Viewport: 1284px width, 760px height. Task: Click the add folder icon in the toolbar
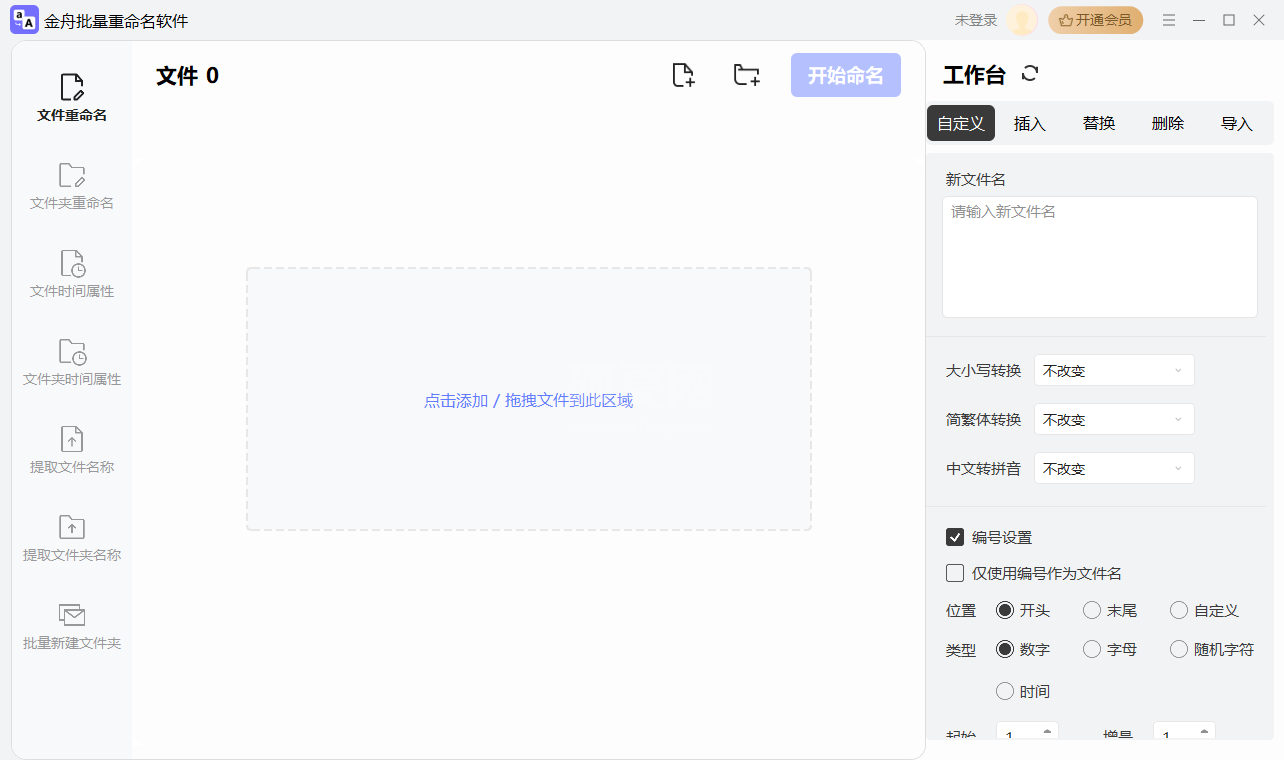pos(746,75)
